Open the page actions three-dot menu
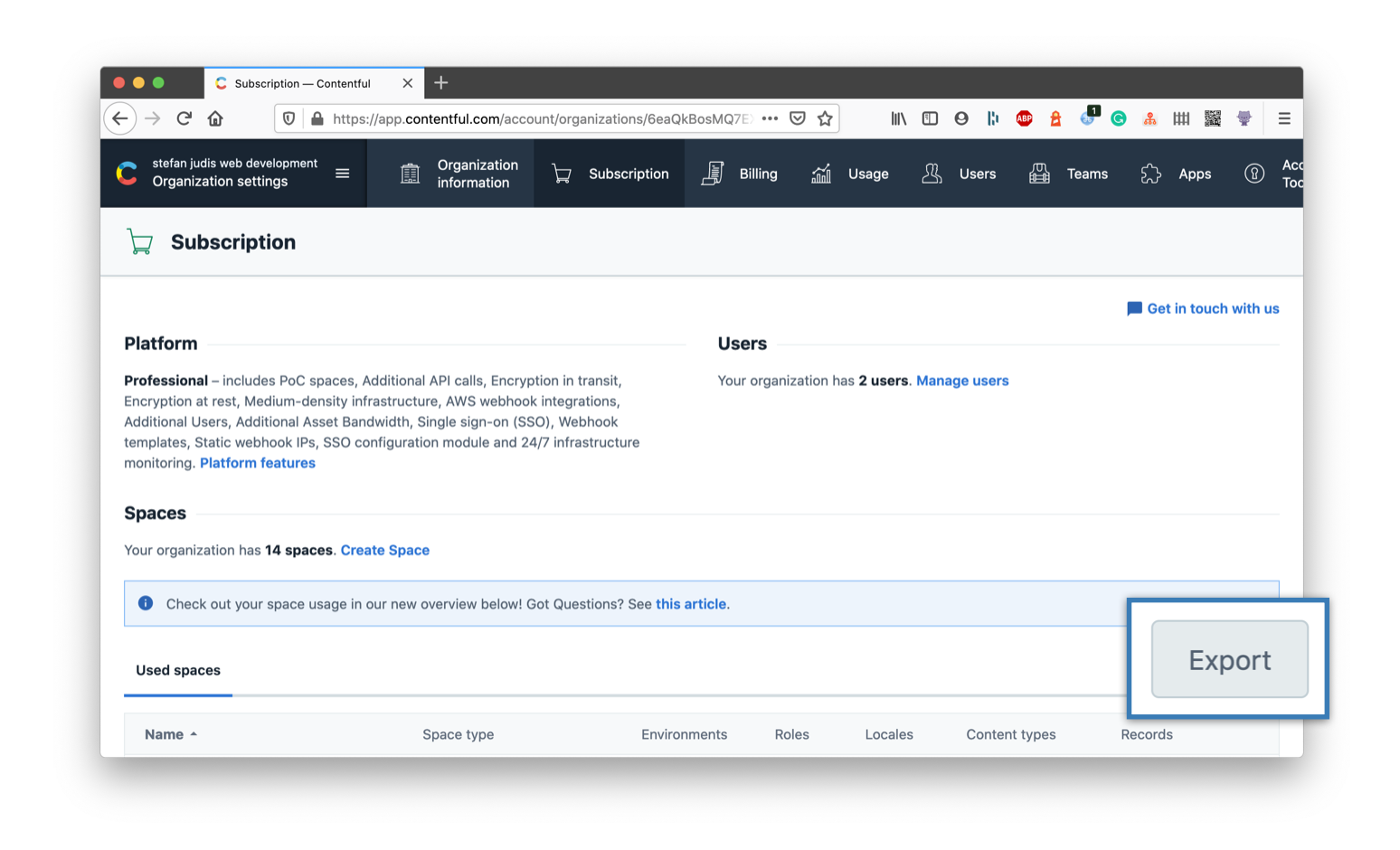Screen dimensions: 1400x850 [770, 118]
